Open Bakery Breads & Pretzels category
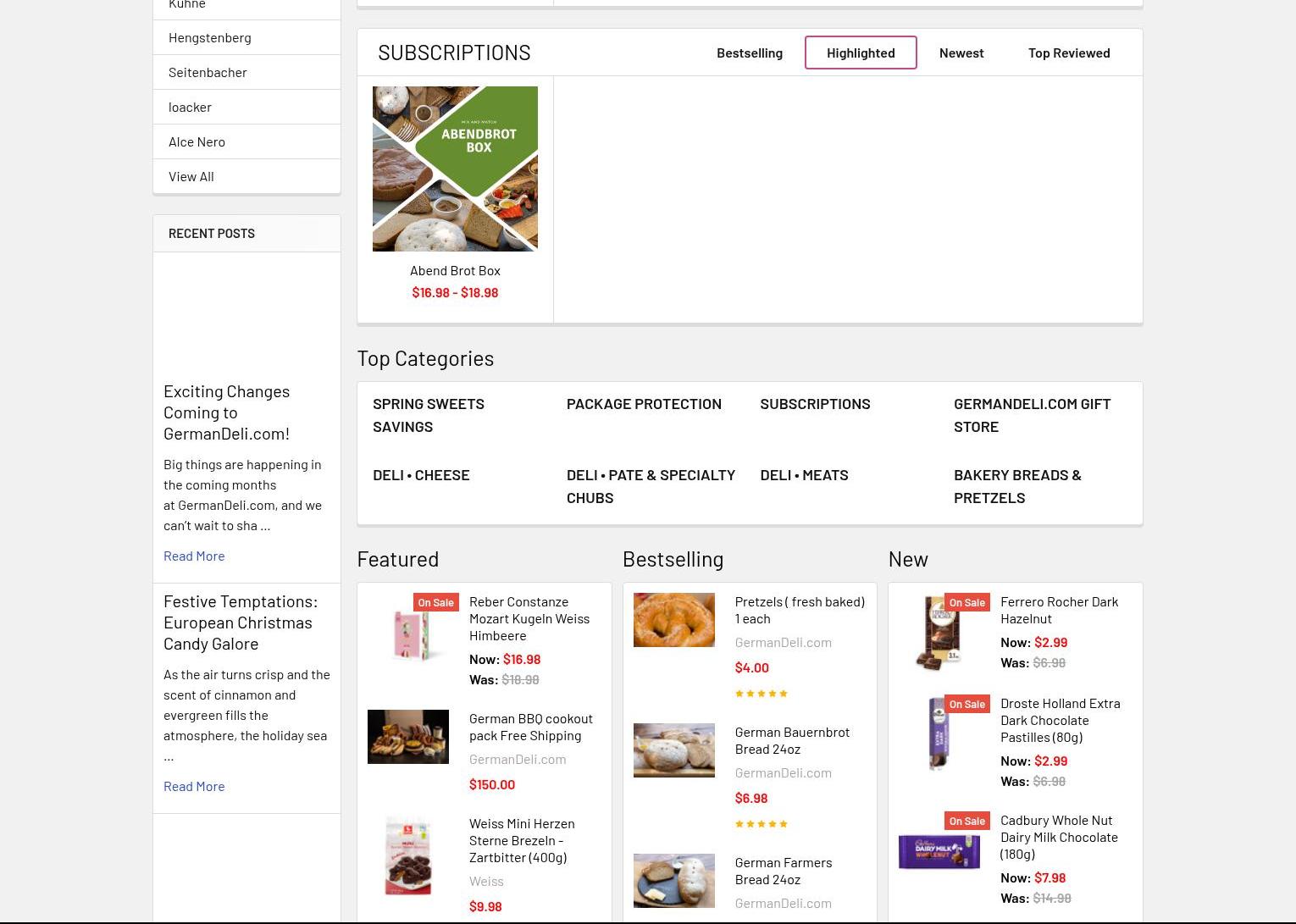The height and width of the screenshot is (924, 1296). pyautogui.click(x=1017, y=486)
